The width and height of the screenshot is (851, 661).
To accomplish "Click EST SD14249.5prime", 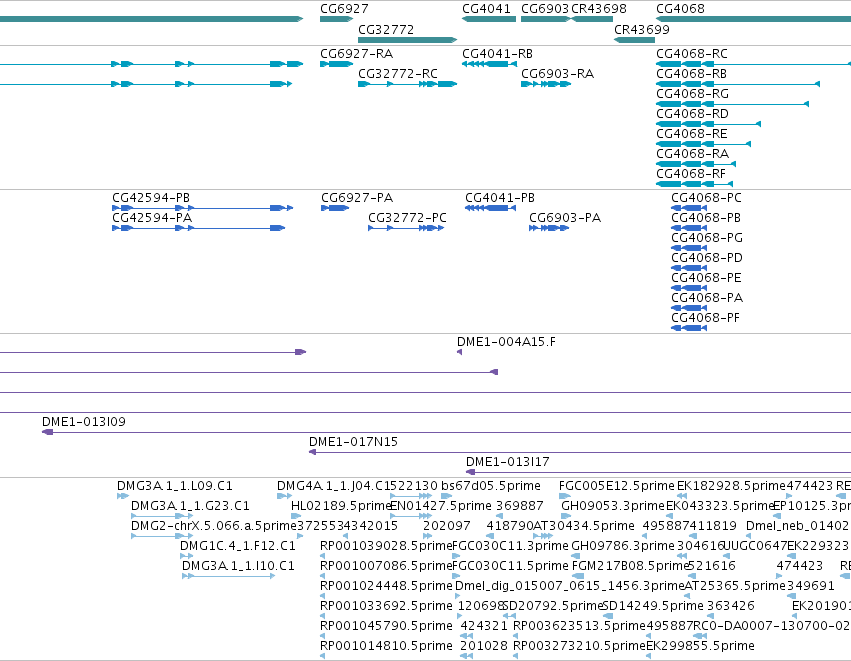I will (653, 606).
